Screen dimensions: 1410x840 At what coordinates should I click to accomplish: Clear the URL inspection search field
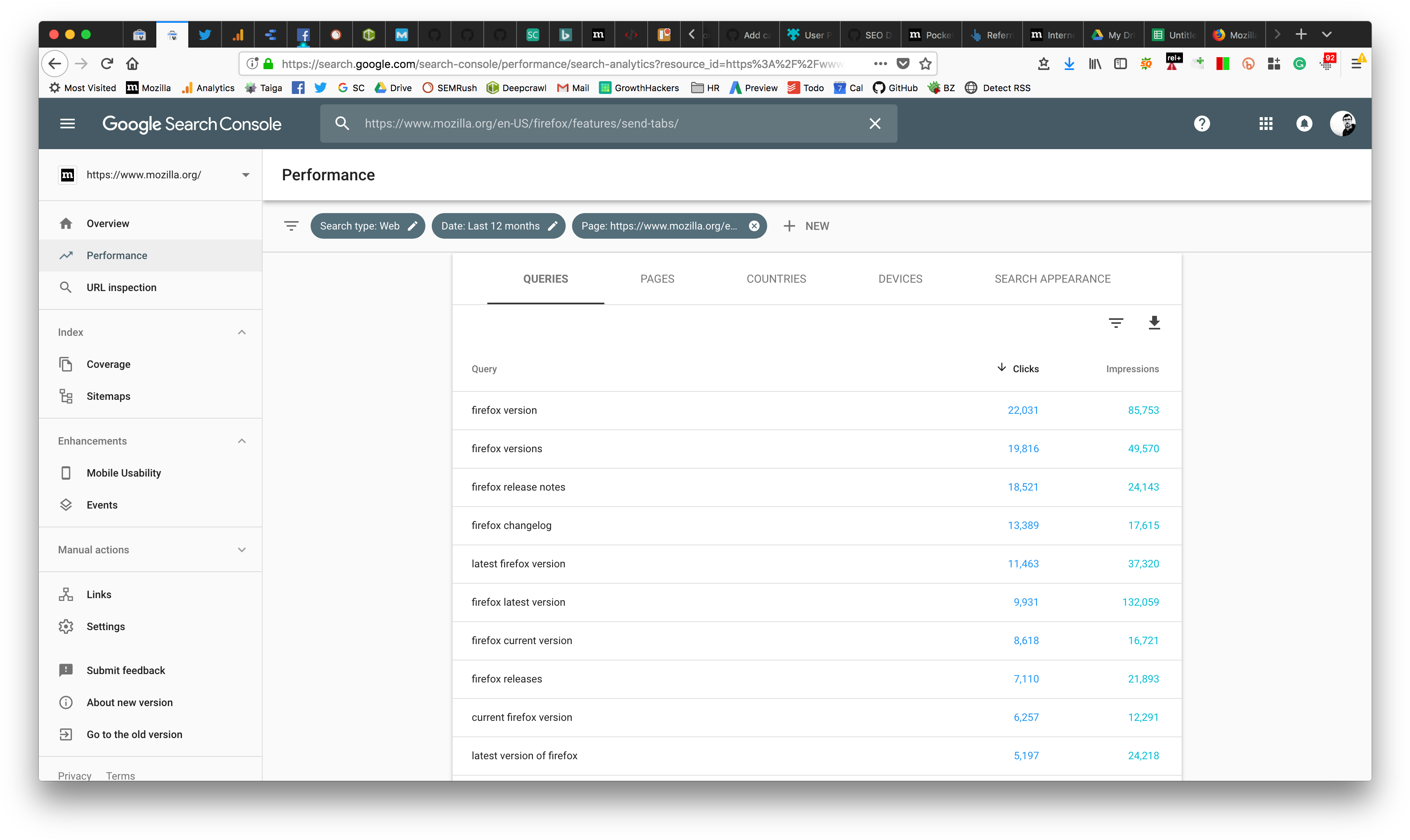[x=875, y=124]
